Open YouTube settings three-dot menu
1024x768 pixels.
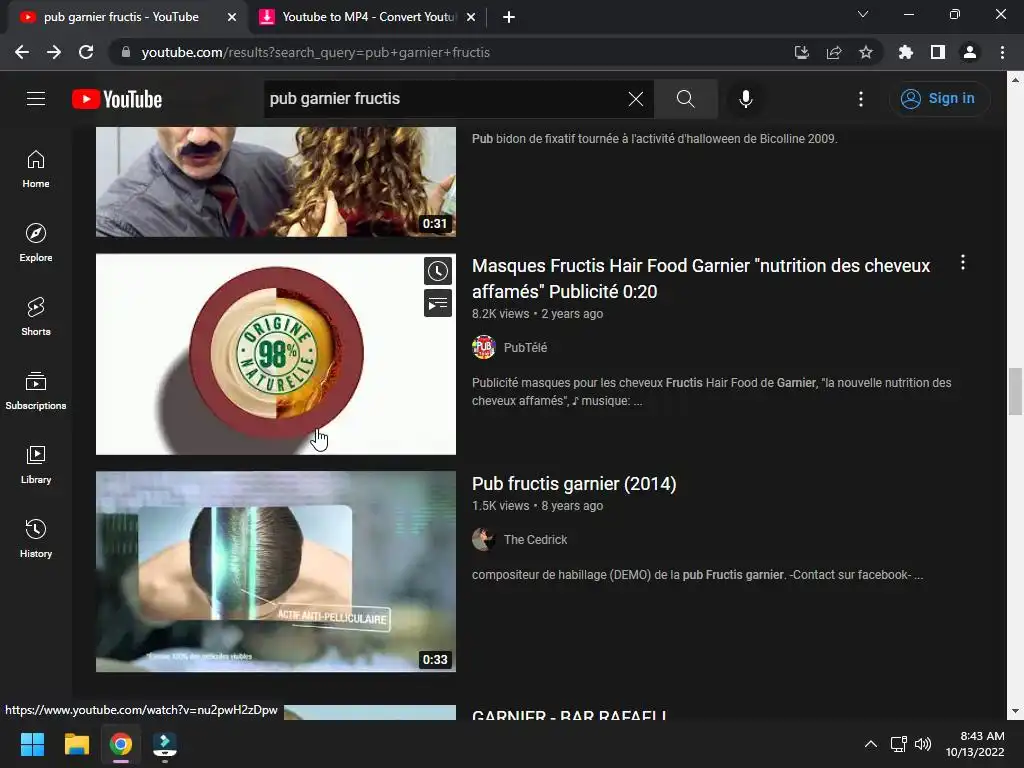[x=861, y=99]
